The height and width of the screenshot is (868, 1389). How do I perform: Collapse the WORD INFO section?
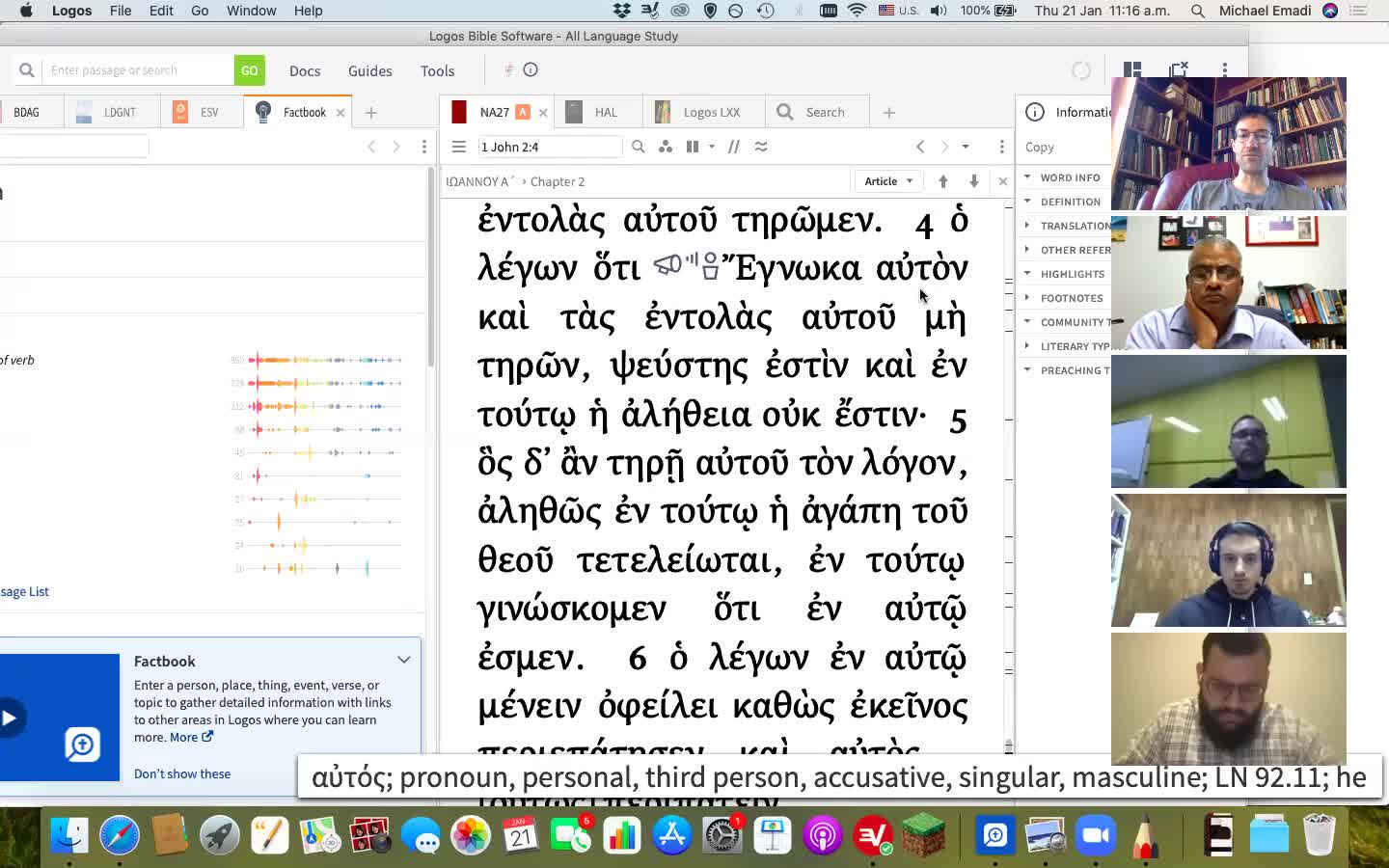1027,176
